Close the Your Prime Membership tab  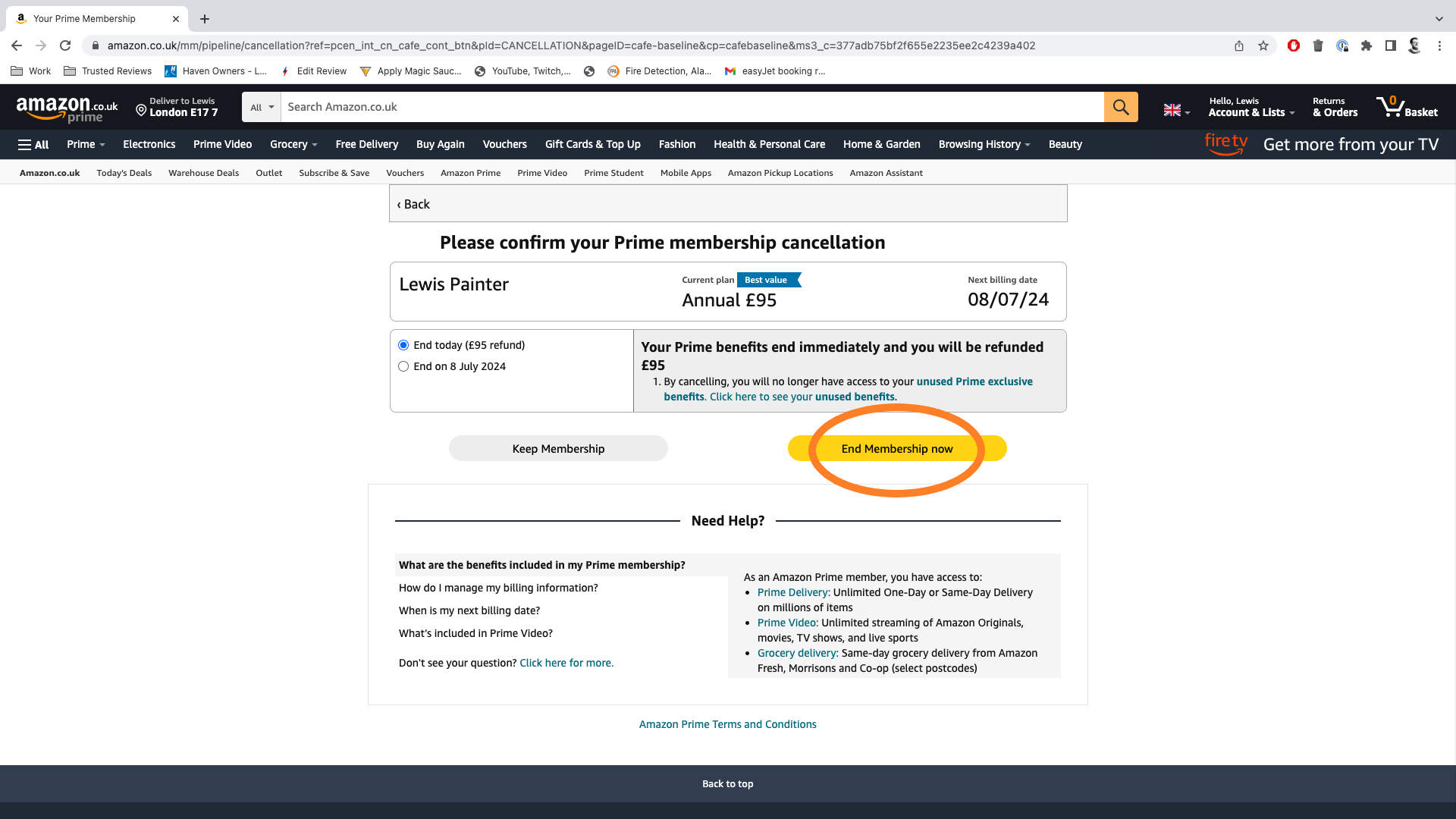click(x=176, y=19)
